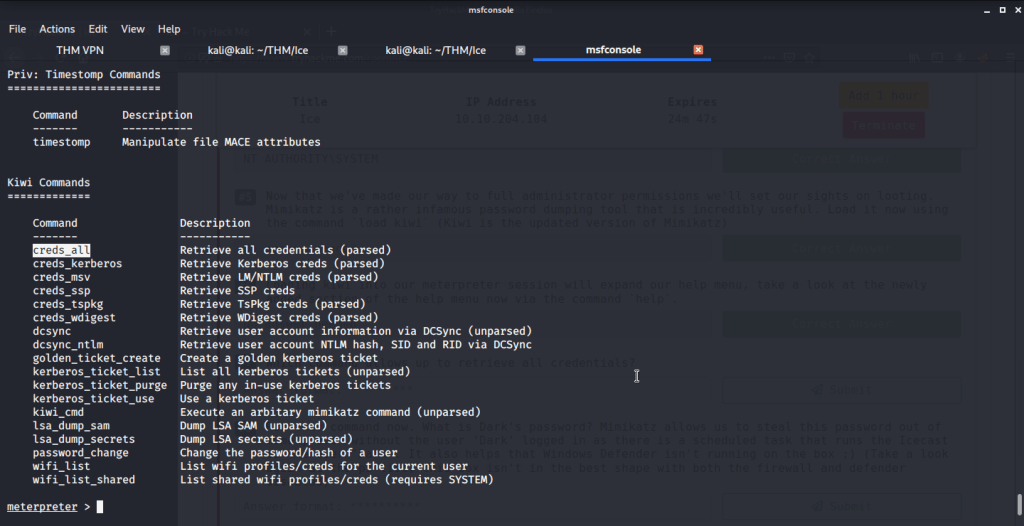Select the active msfconsole tab
Image resolution: width=1024 pixels, height=526 pixels.
pyautogui.click(x=612, y=50)
